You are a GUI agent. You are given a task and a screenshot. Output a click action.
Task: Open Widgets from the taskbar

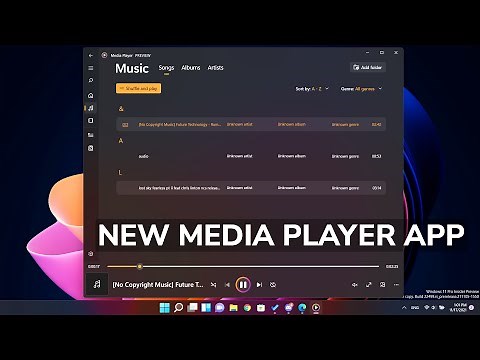[206, 308]
